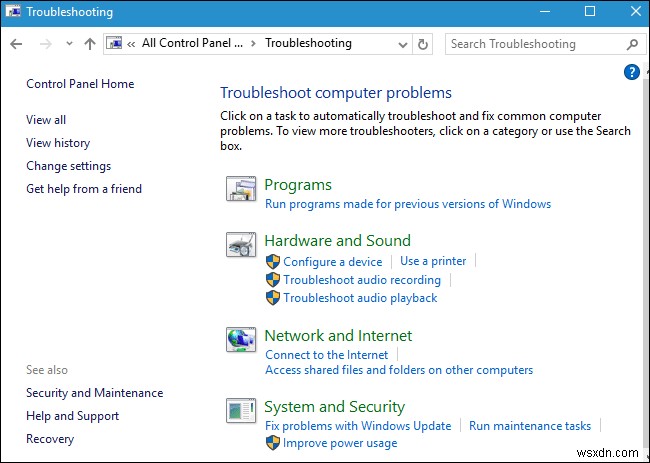Click the shield icon beside Configure a device
Viewport: 650px width, 463px height.
coord(273,262)
